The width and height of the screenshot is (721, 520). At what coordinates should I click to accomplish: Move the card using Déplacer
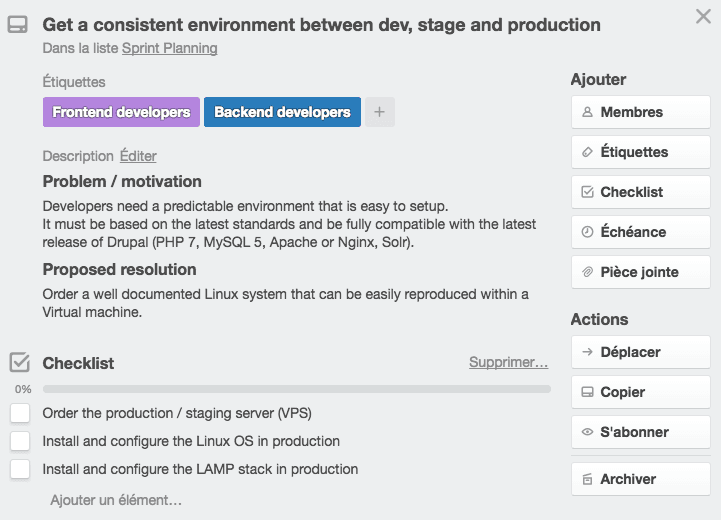(x=640, y=352)
